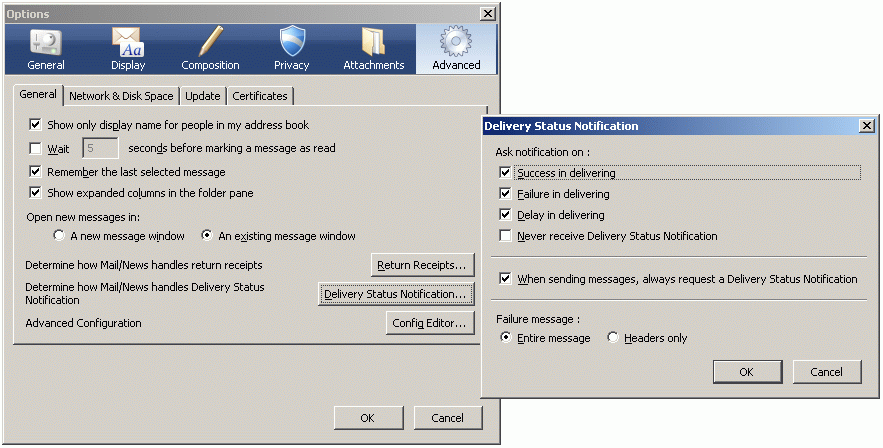Click the seconds value input field
883x448 pixels.
point(100,148)
